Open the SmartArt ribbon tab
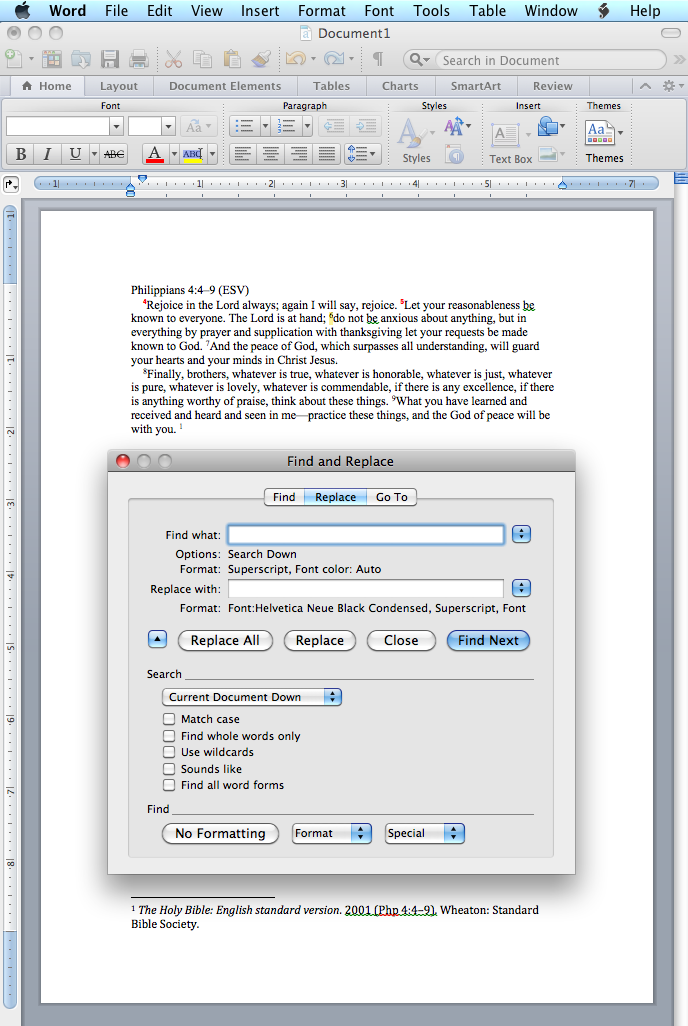This screenshot has width=688, height=1026. tap(476, 86)
